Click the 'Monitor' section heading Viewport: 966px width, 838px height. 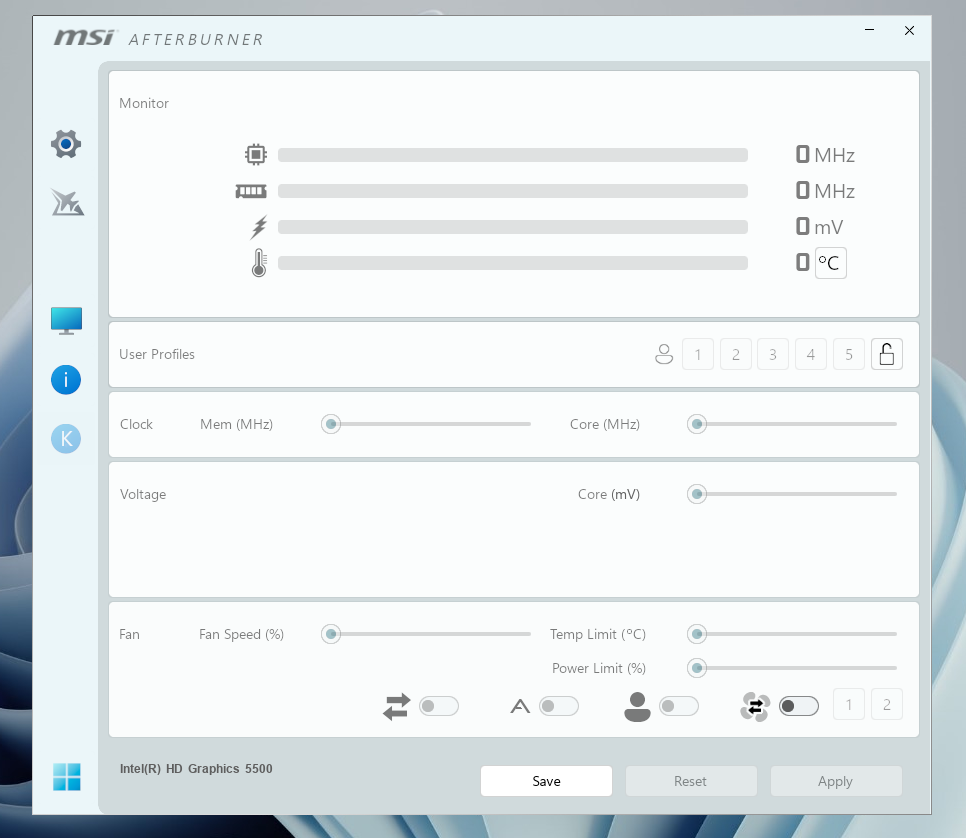pos(144,104)
